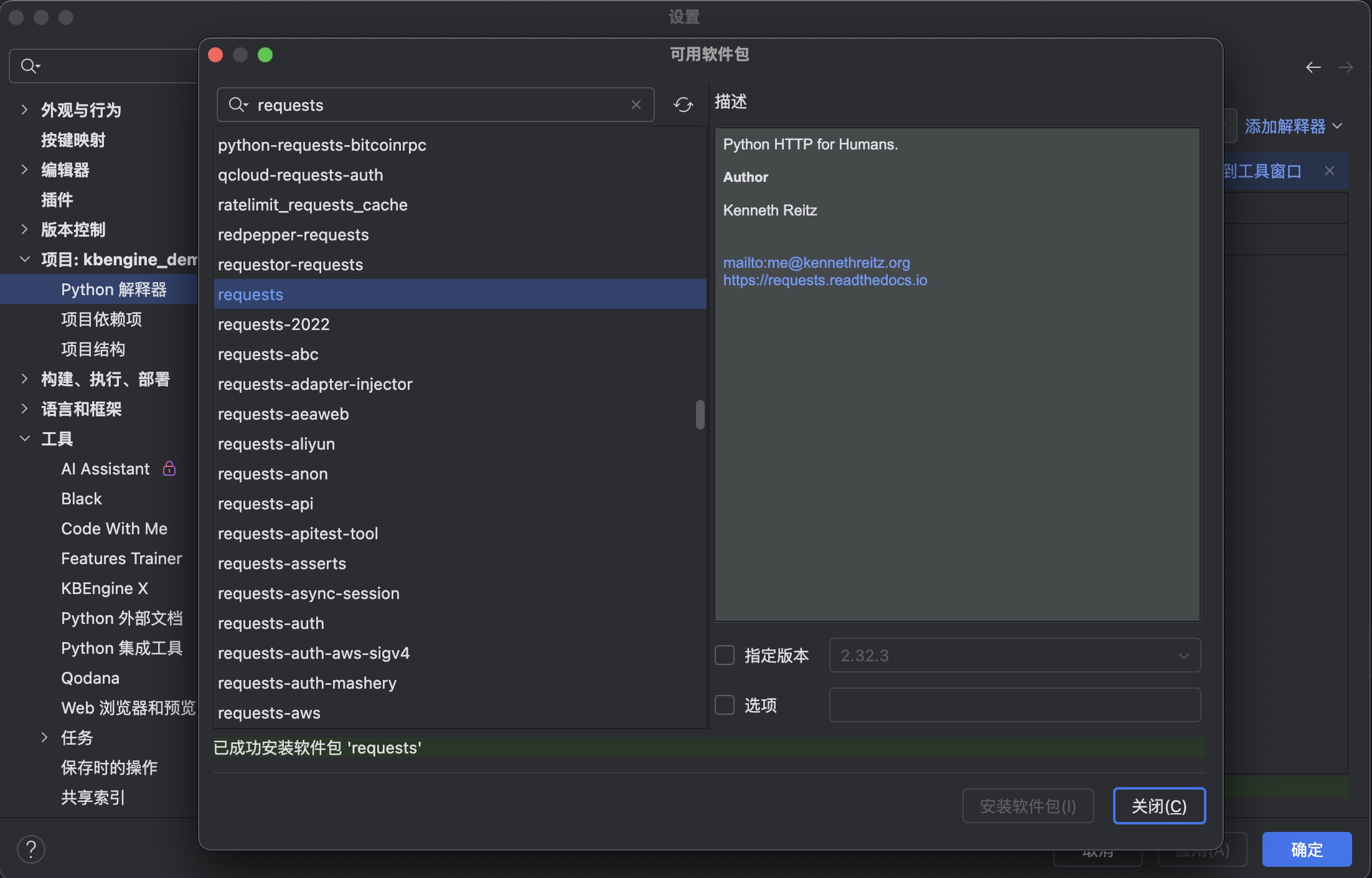Screen dimensions: 1372x878
Task: Enable the 指定版本 checkbox
Action: point(725,655)
